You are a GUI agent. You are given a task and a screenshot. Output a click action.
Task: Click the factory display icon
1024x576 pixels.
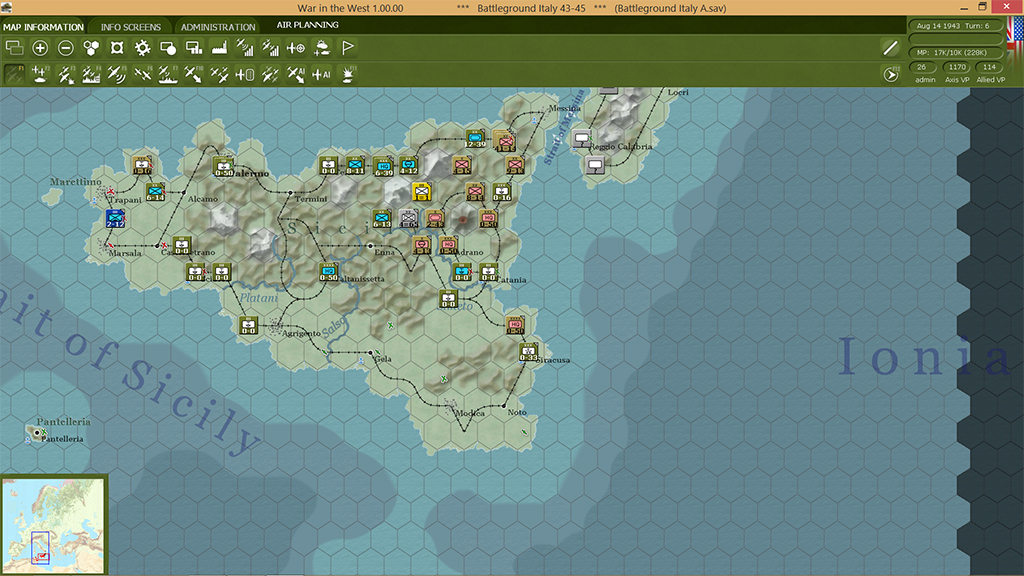[219, 48]
